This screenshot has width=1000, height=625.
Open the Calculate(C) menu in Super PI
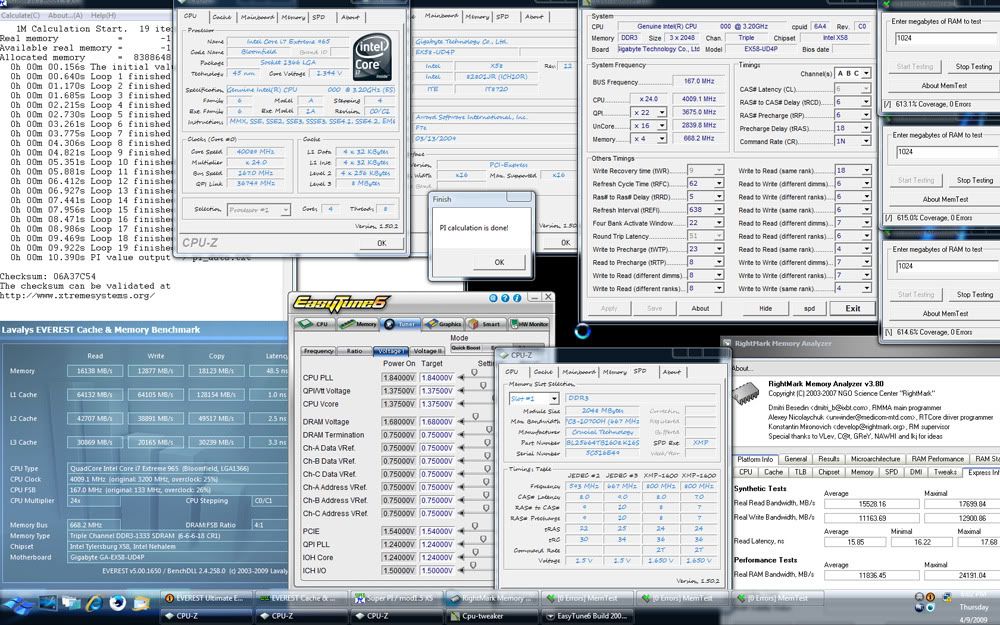pyautogui.click(x=20, y=15)
